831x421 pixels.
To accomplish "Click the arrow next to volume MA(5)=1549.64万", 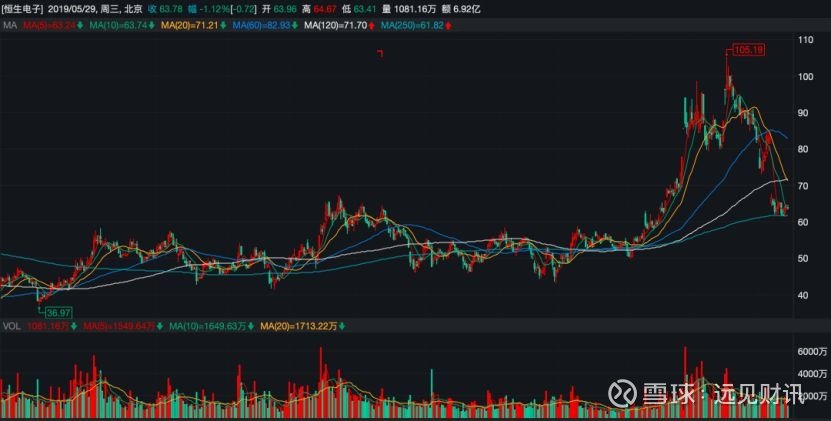I will point(158,326).
